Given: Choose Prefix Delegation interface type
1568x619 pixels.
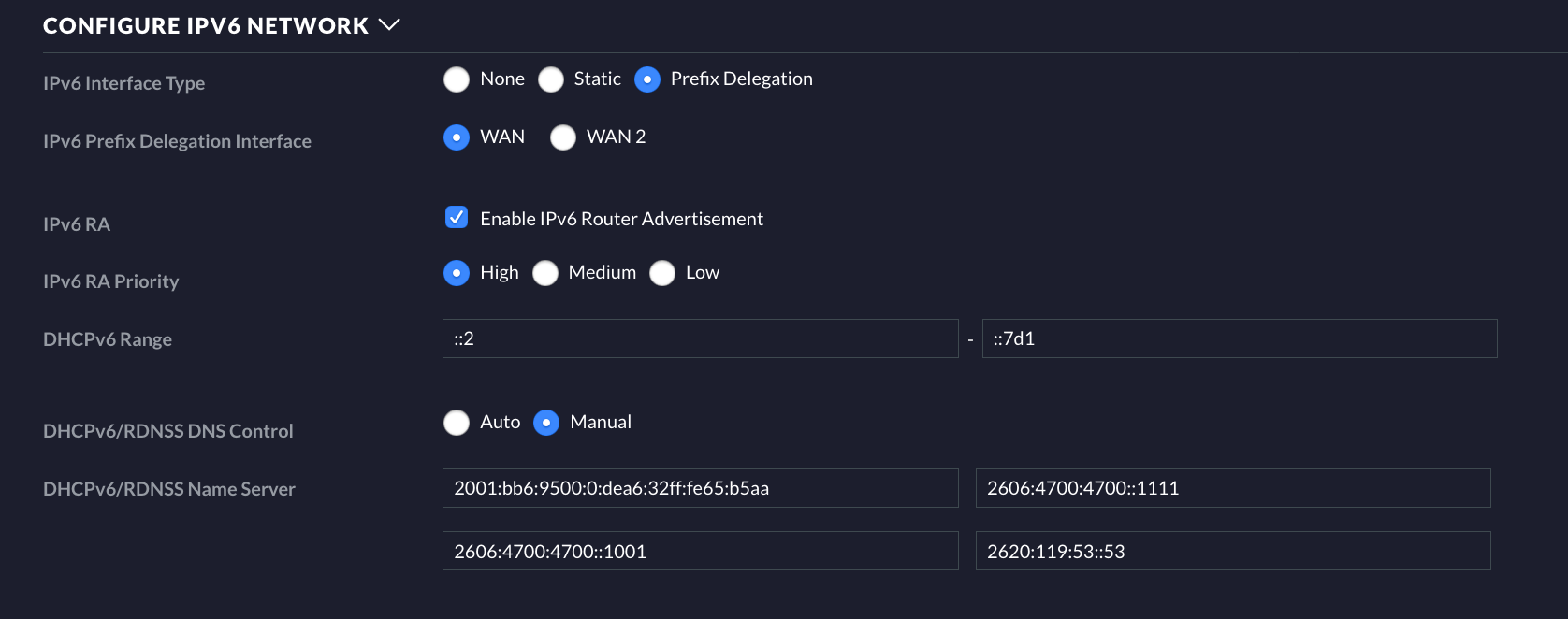Looking at the screenshot, I should point(647,79).
